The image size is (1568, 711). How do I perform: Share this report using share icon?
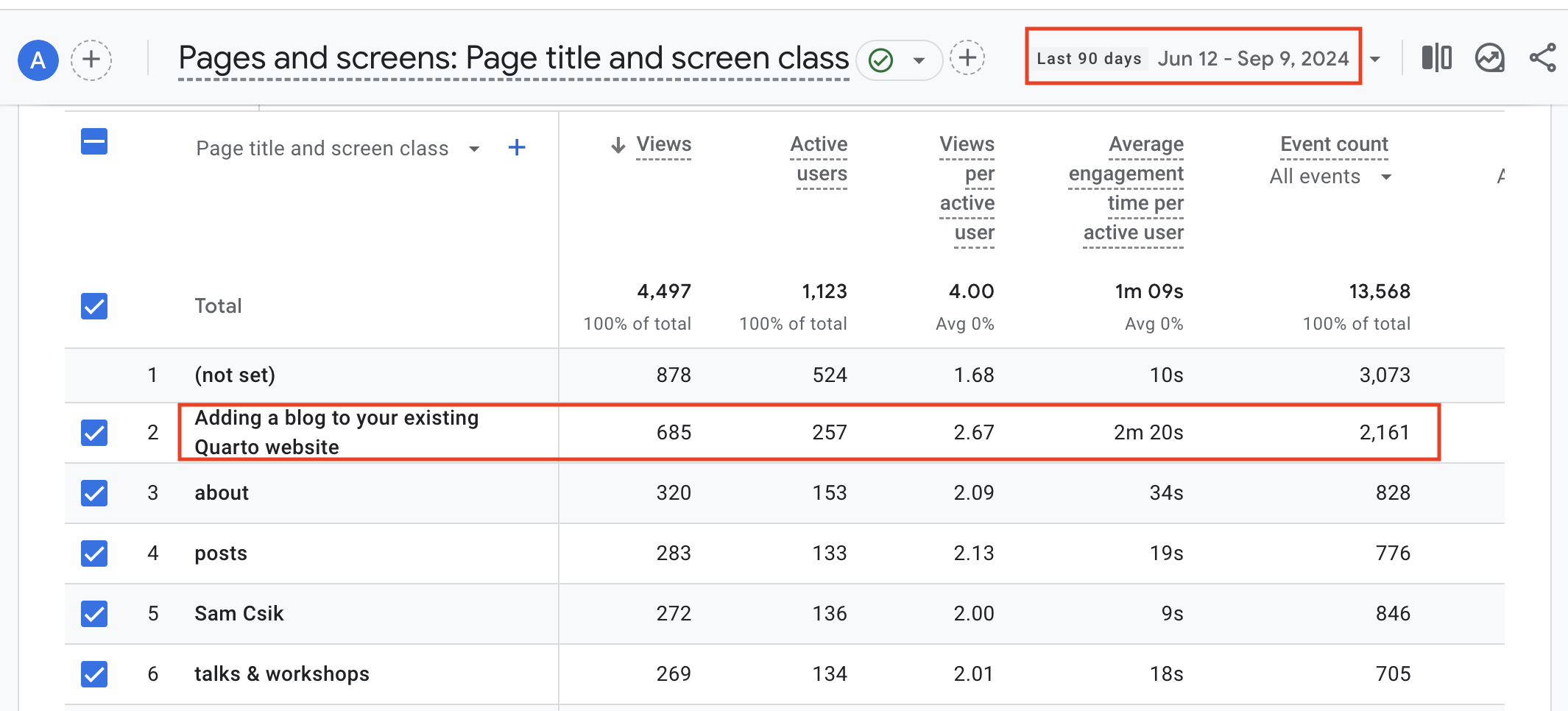(1543, 58)
